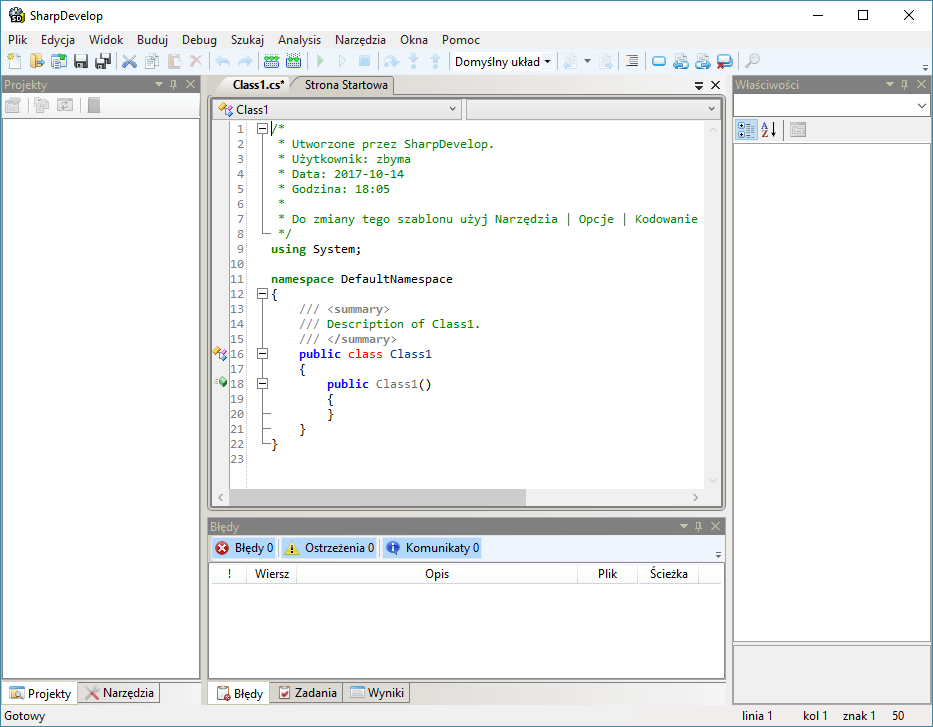Screen dimensions: 933x727
Task: Click the Paste toolbar icon
Action: [x=174, y=61]
